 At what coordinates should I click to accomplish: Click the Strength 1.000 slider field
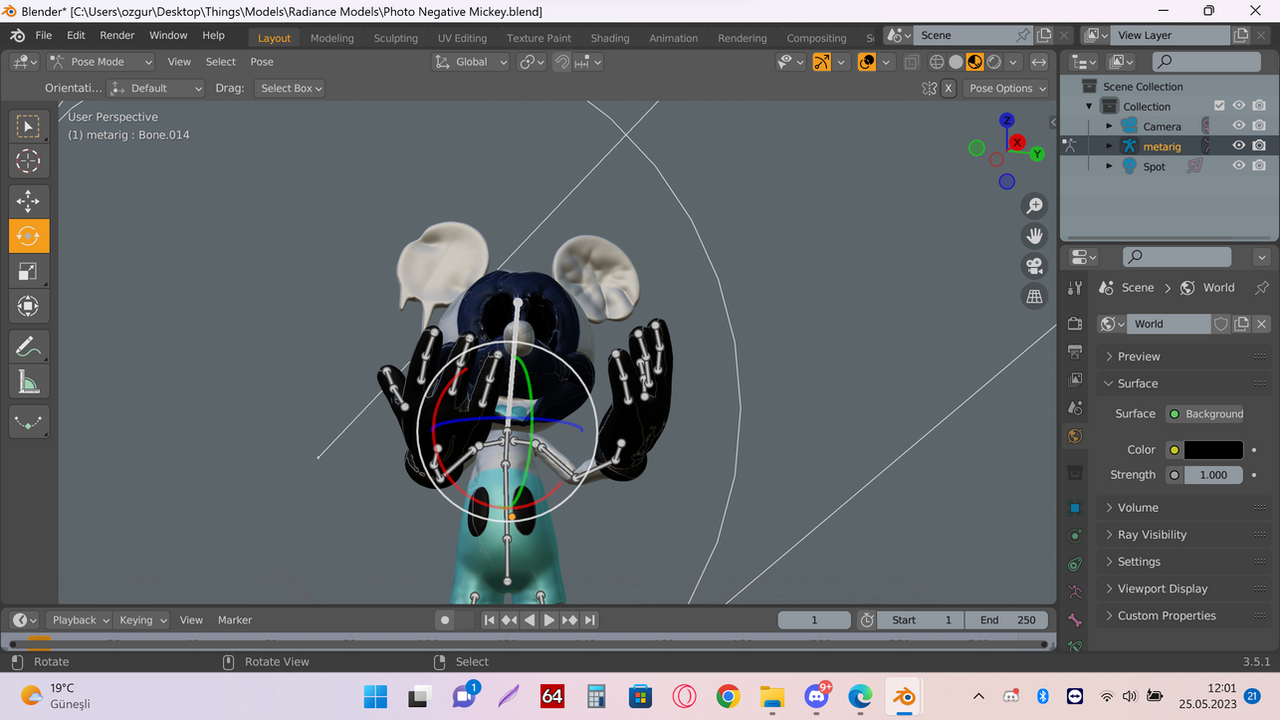1213,475
